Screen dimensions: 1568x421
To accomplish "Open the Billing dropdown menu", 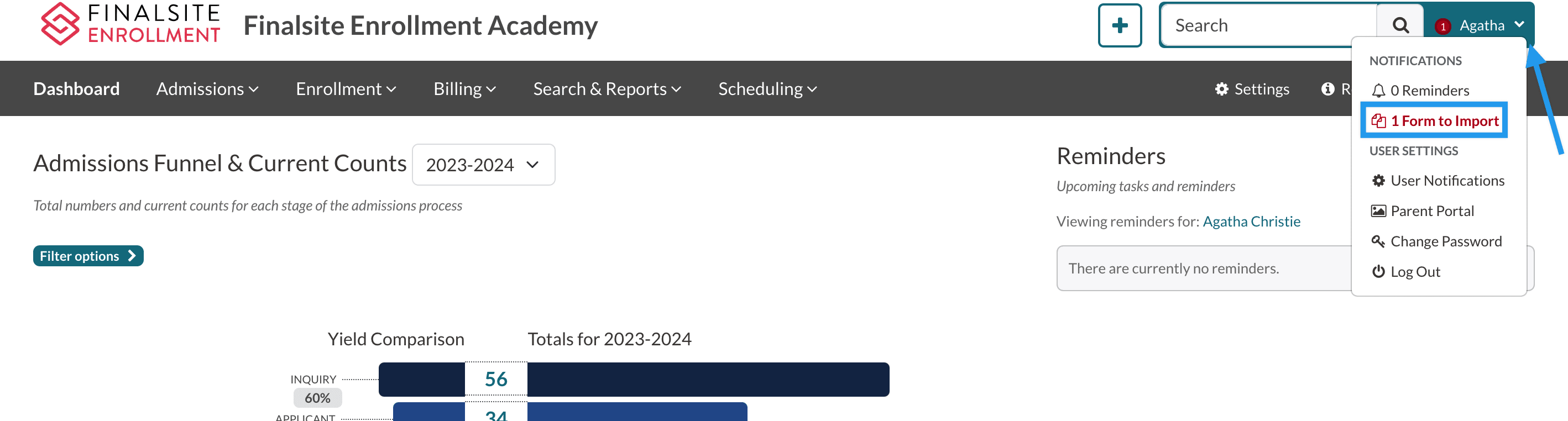I will click(464, 90).
